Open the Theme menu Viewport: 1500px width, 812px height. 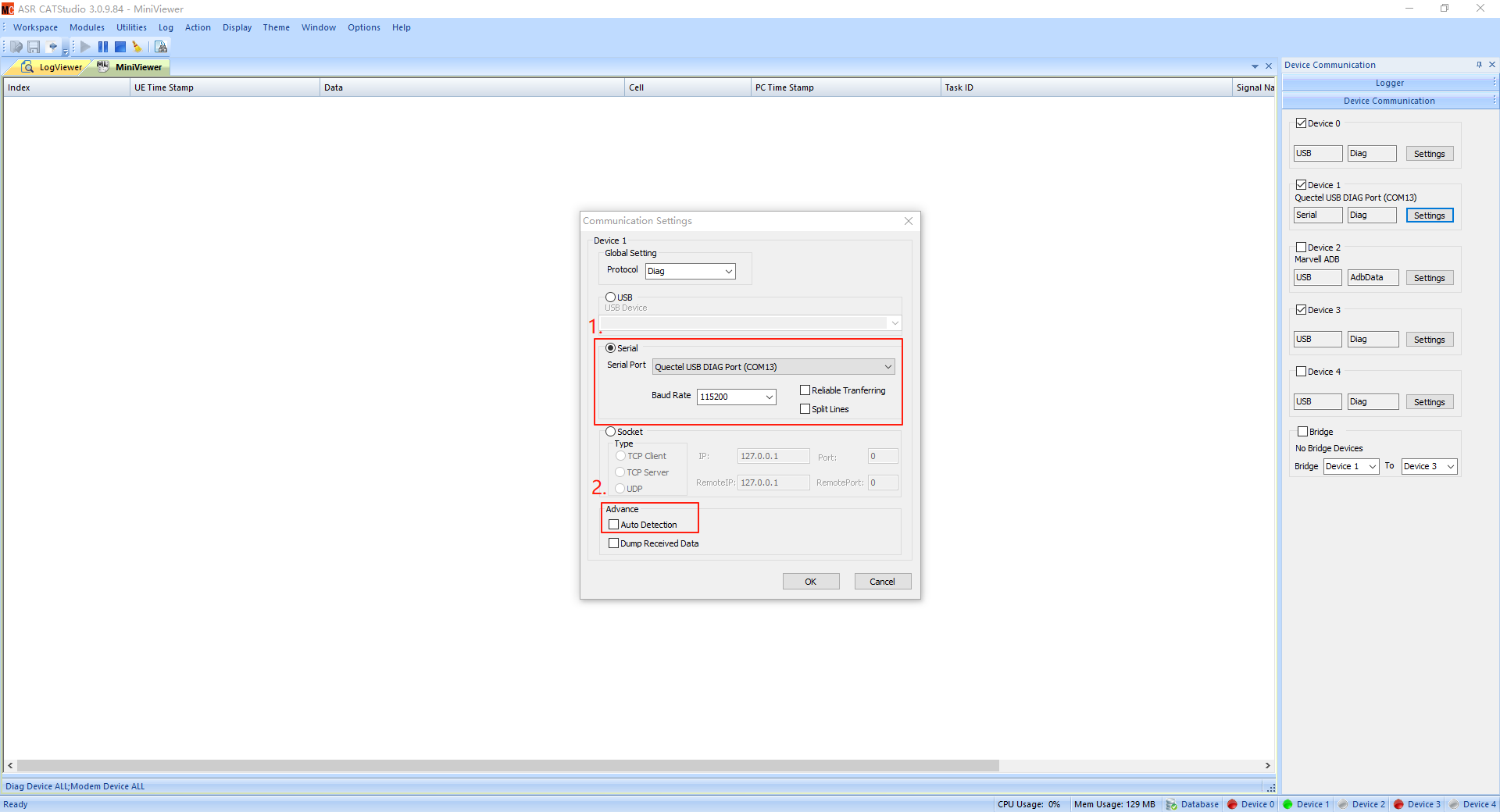pos(276,27)
